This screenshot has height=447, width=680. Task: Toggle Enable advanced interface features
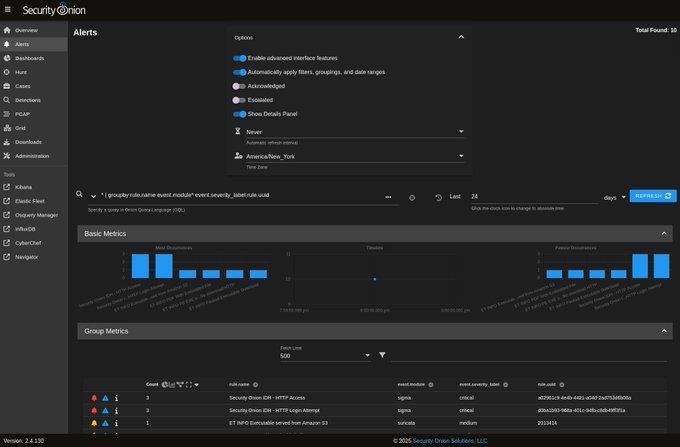coord(239,58)
